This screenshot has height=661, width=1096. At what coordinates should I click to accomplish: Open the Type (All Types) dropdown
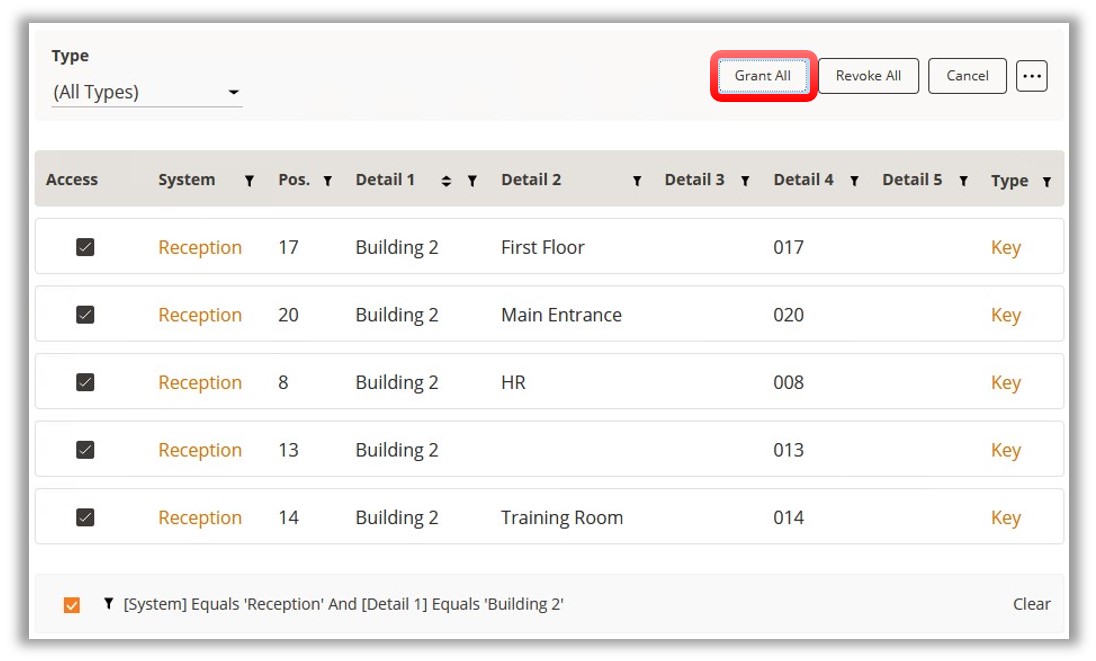147,92
